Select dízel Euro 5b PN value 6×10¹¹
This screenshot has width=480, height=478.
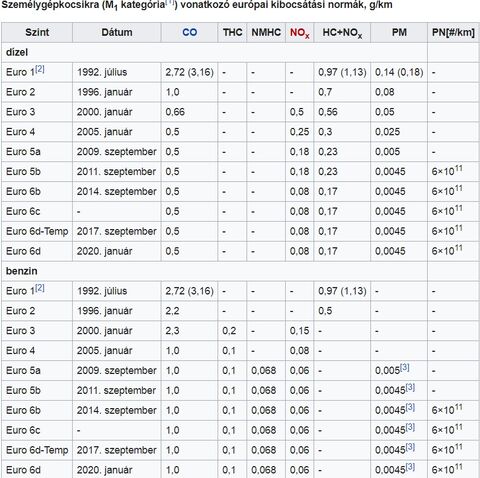tap(447, 170)
